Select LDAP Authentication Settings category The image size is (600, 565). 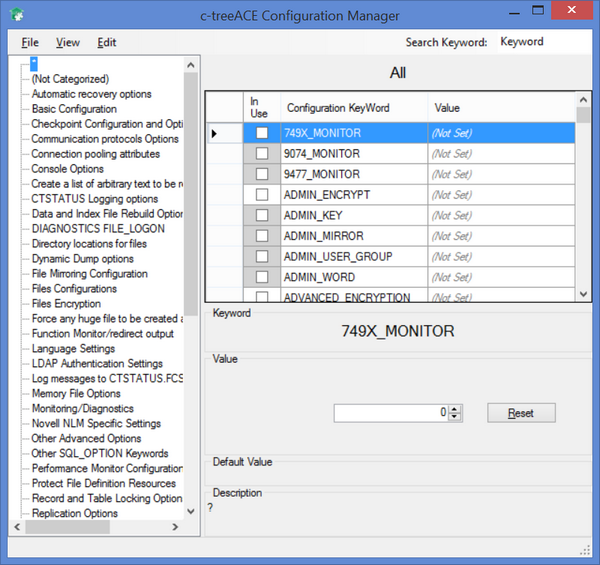[x=97, y=364]
